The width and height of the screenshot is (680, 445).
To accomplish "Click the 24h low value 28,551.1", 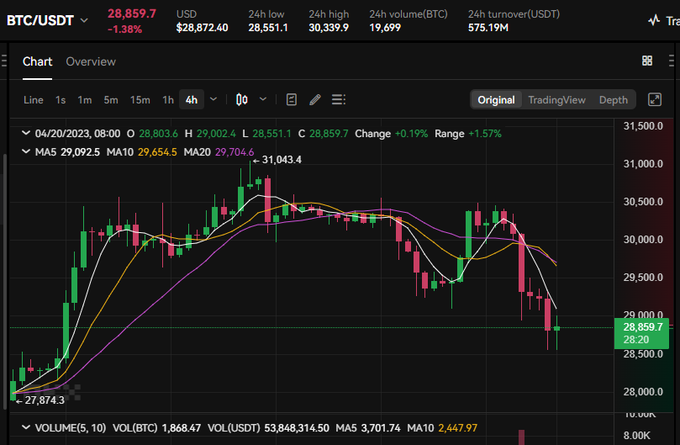I will click(268, 28).
